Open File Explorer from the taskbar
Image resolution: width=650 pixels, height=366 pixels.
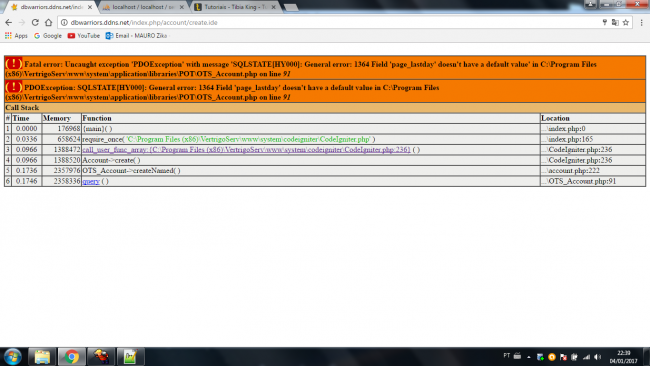pyautogui.click(x=42, y=356)
